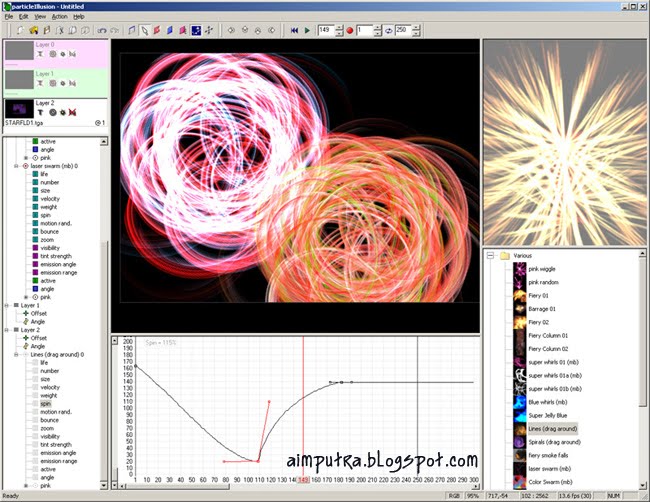Open the File menu

[x=9, y=17]
